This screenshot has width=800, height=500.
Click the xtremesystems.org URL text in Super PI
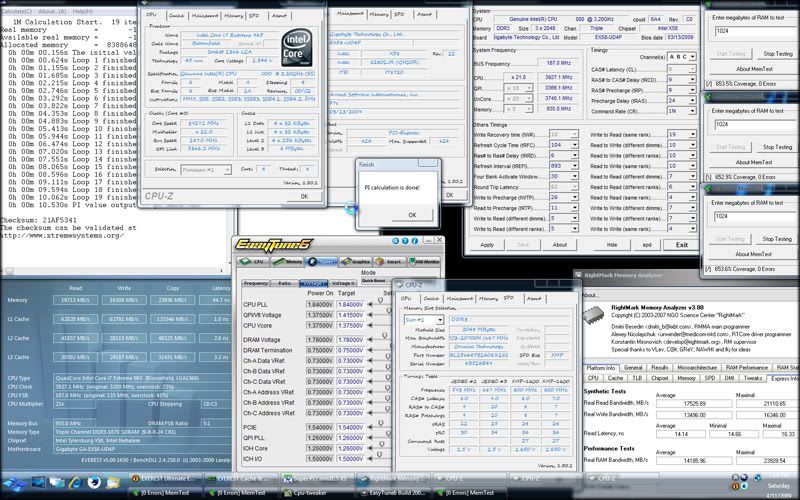coord(62,236)
